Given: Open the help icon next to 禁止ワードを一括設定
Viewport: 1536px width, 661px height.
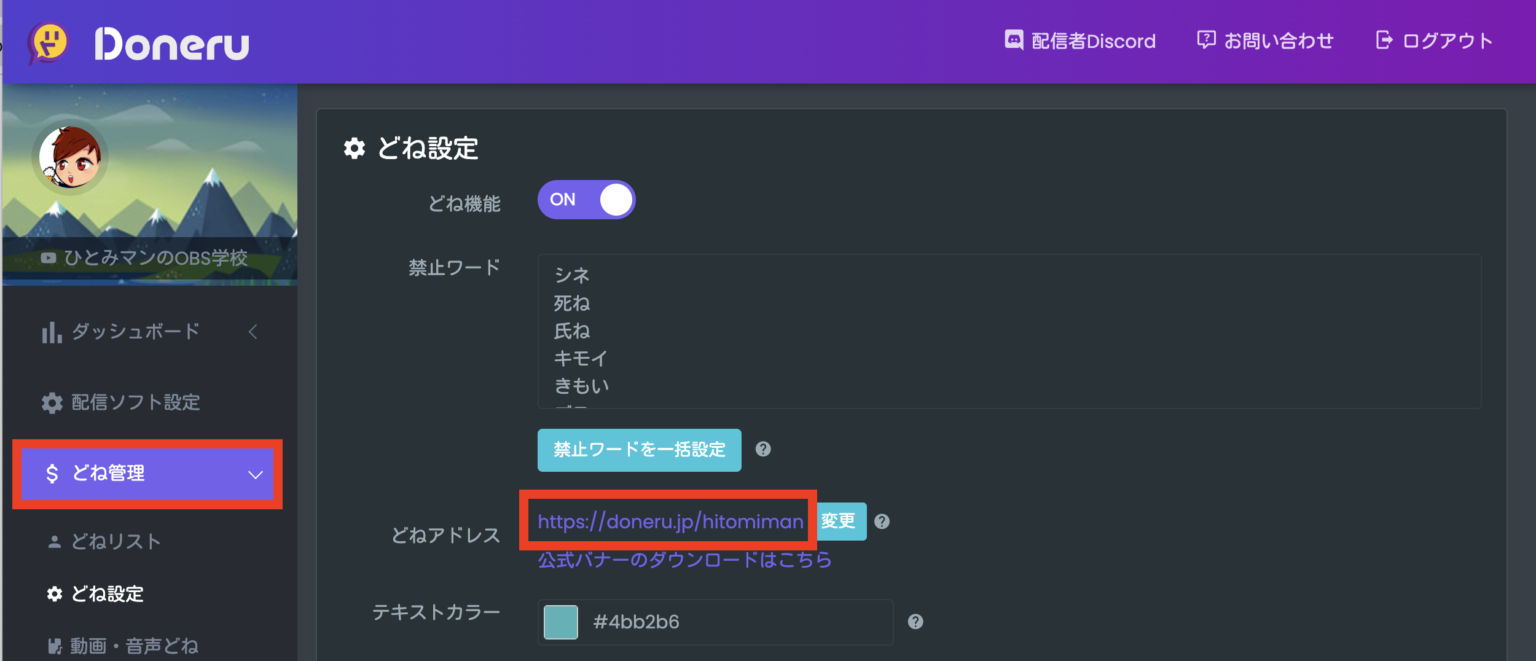Looking at the screenshot, I should (762, 450).
